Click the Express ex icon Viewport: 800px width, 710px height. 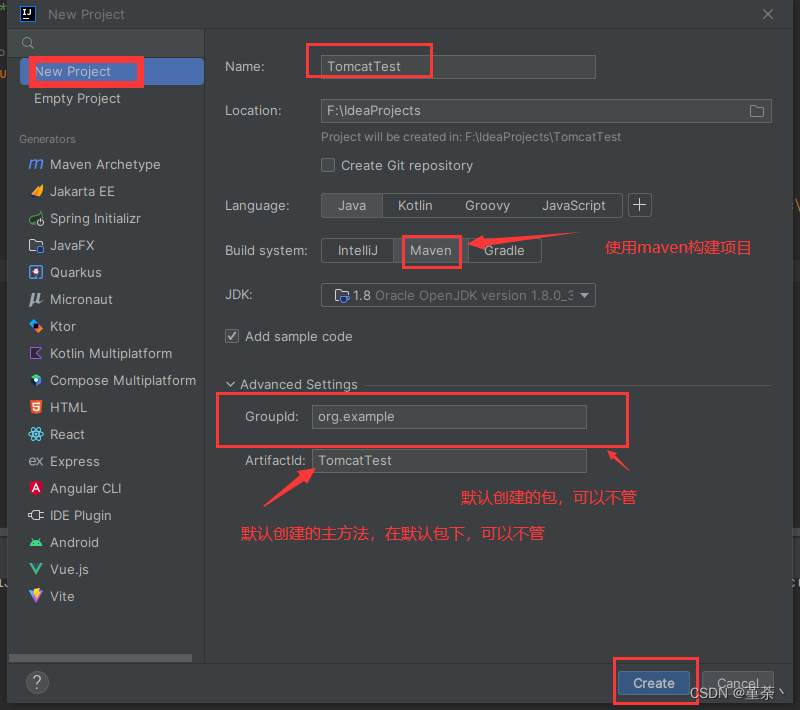click(x=36, y=461)
